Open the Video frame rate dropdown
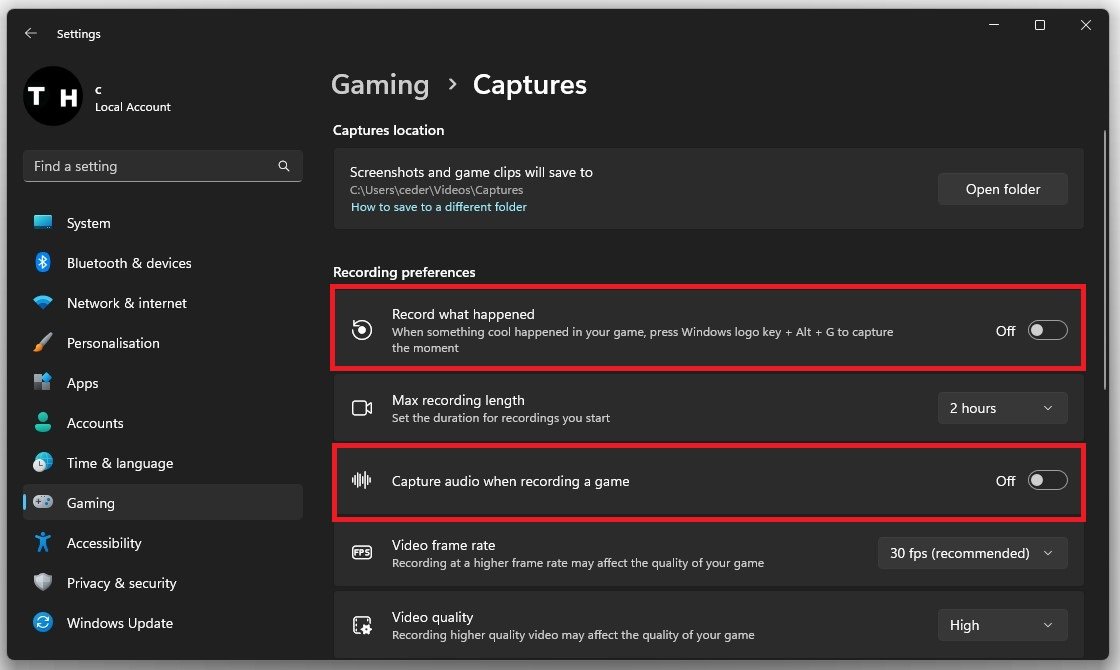The height and width of the screenshot is (670, 1120). (x=972, y=553)
